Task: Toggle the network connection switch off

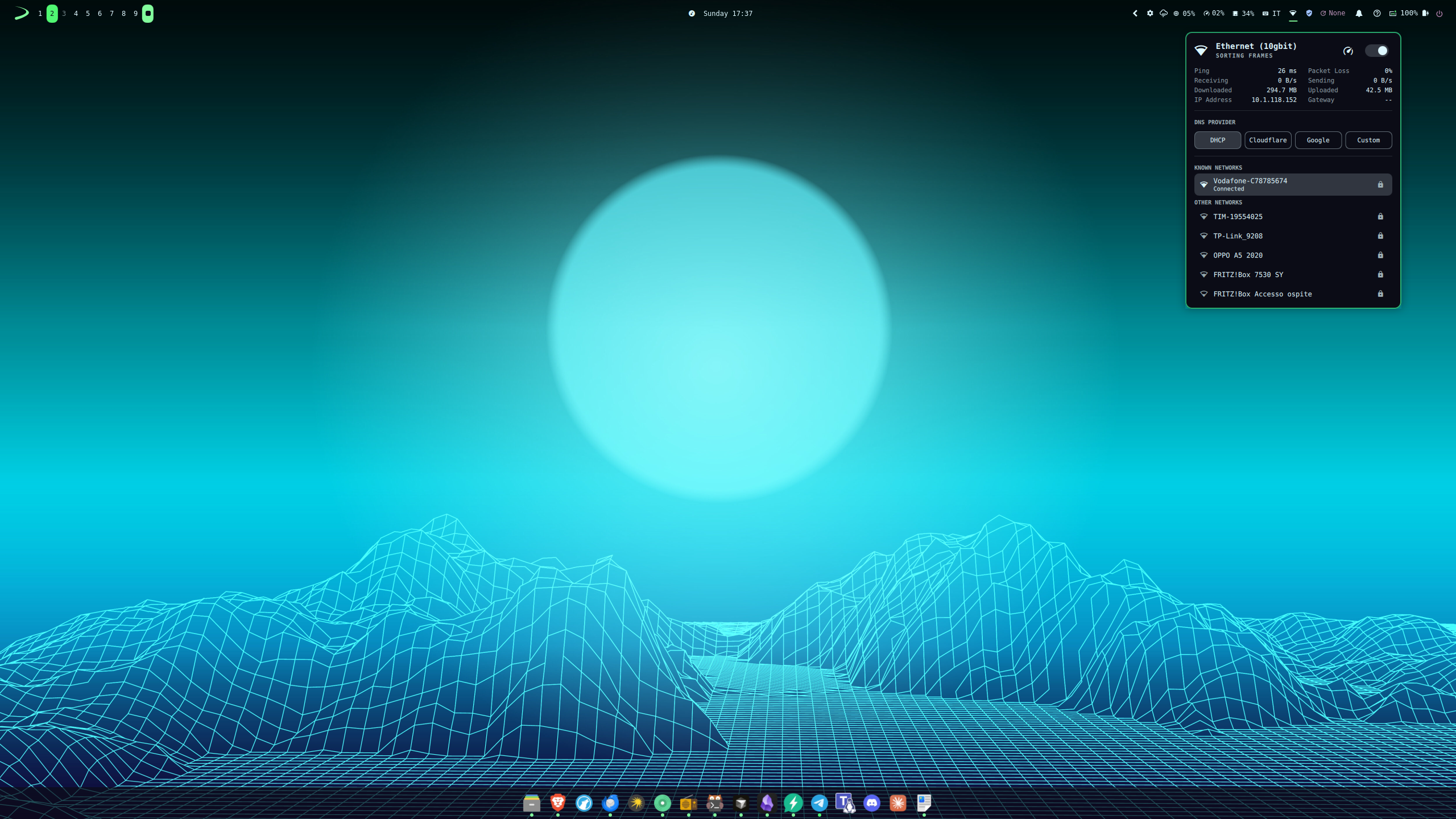Action: [1376, 51]
